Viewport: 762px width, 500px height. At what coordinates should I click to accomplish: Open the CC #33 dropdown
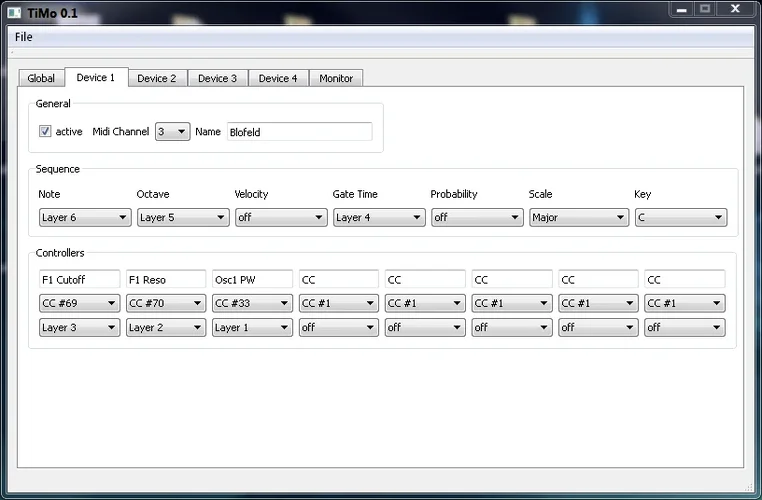tap(252, 303)
